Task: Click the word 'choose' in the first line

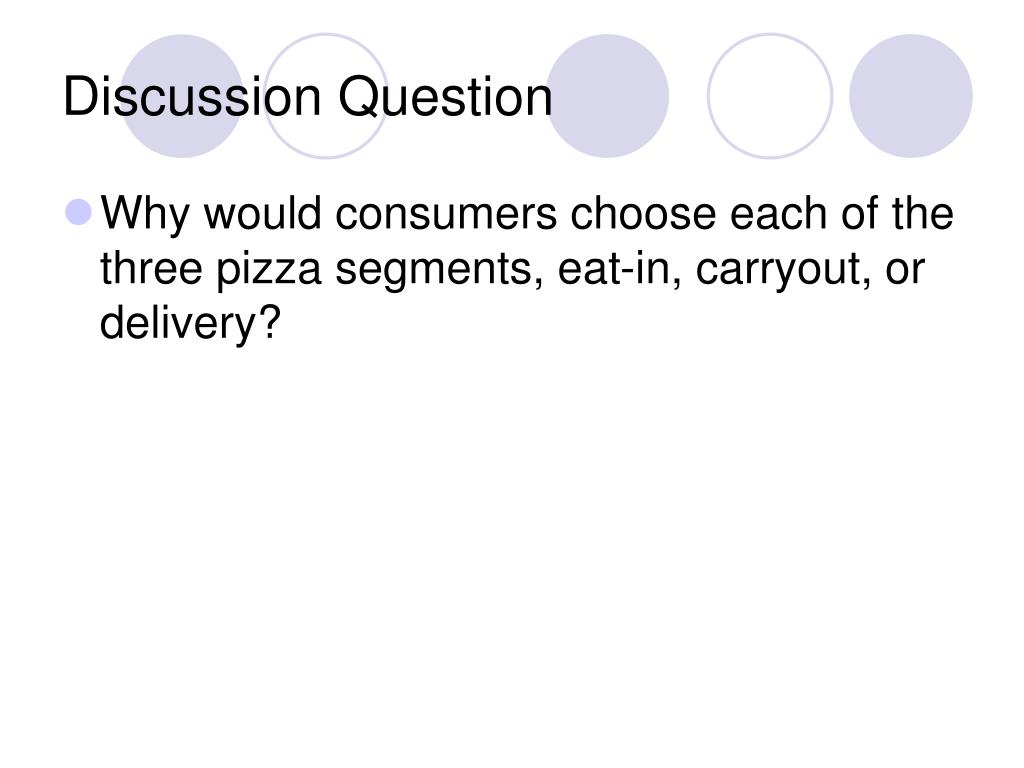Action: (643, 213)
